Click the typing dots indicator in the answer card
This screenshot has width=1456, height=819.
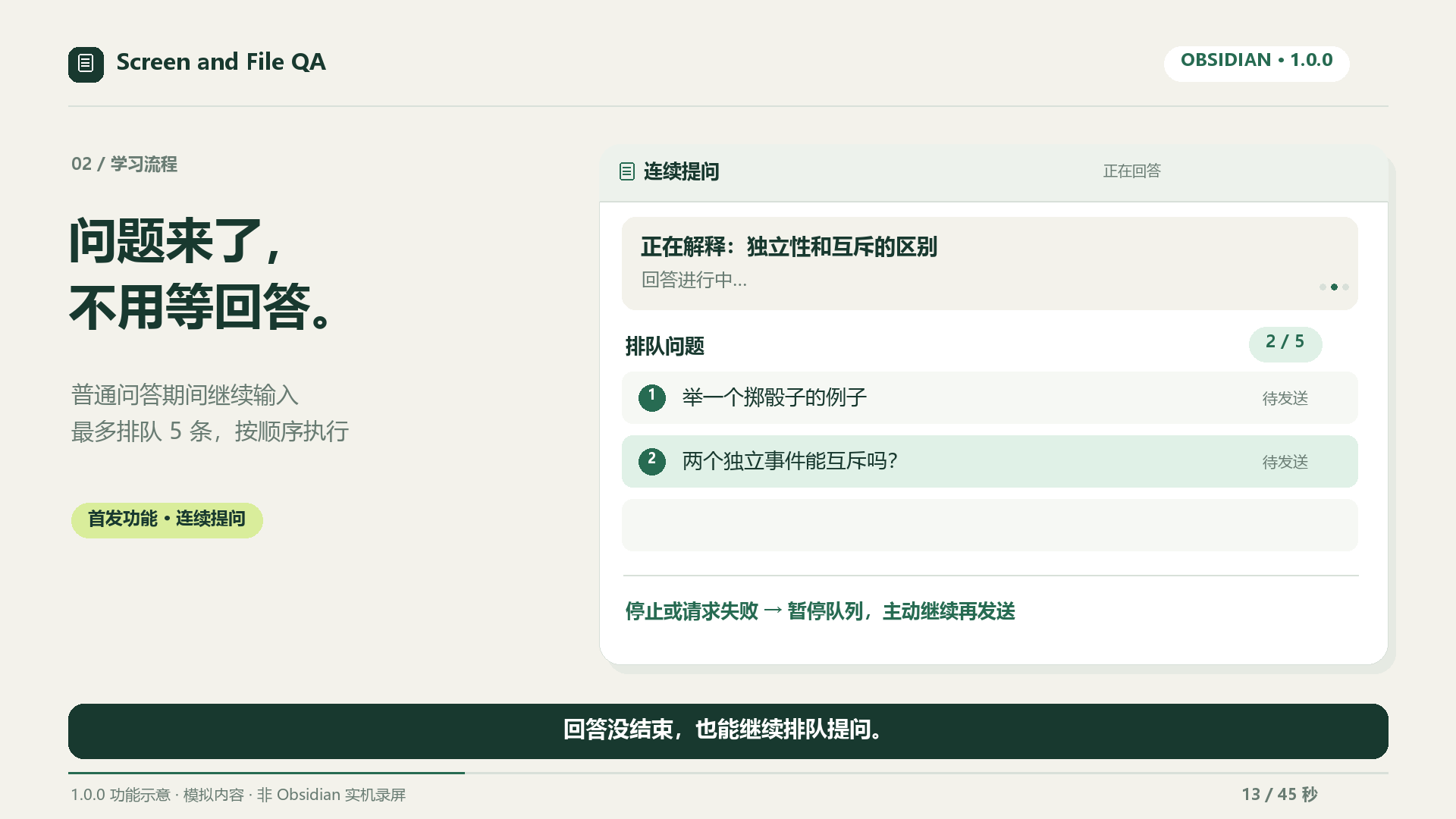(1334, 287)
